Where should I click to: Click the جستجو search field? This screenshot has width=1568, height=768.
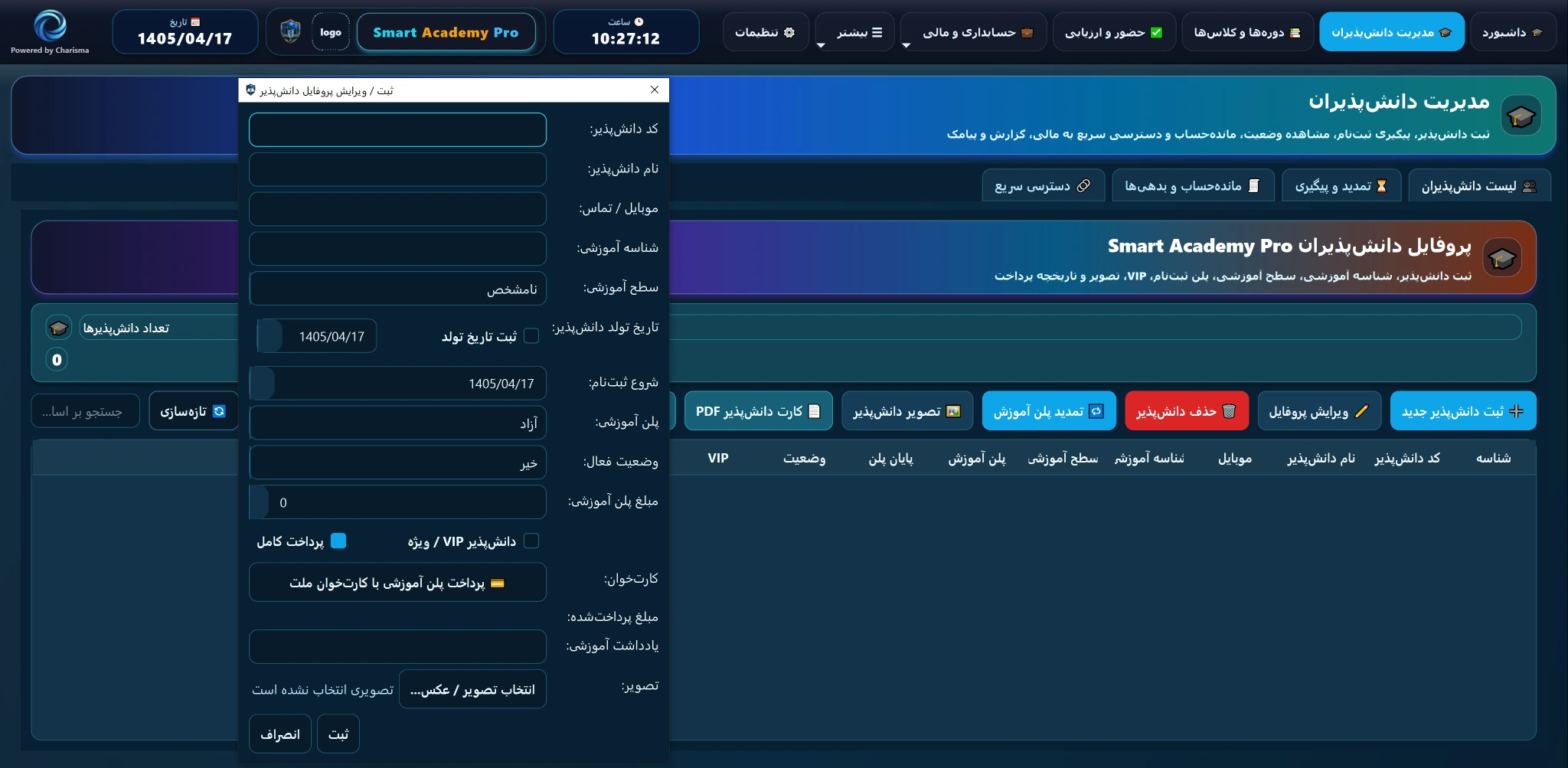pyautogui.click(x=85, y=411)
